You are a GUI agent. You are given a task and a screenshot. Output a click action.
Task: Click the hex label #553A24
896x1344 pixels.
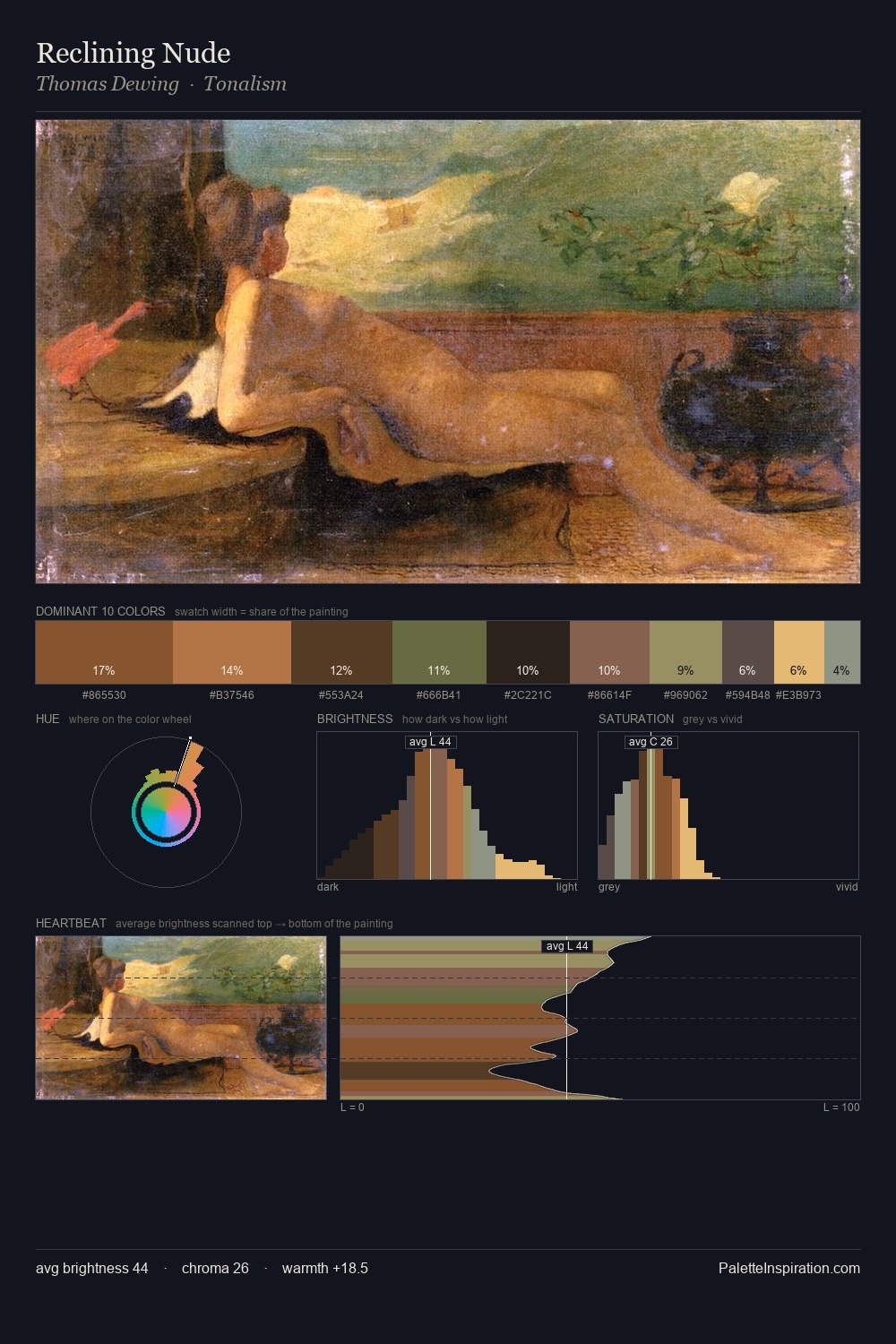(x=341, y=695)
